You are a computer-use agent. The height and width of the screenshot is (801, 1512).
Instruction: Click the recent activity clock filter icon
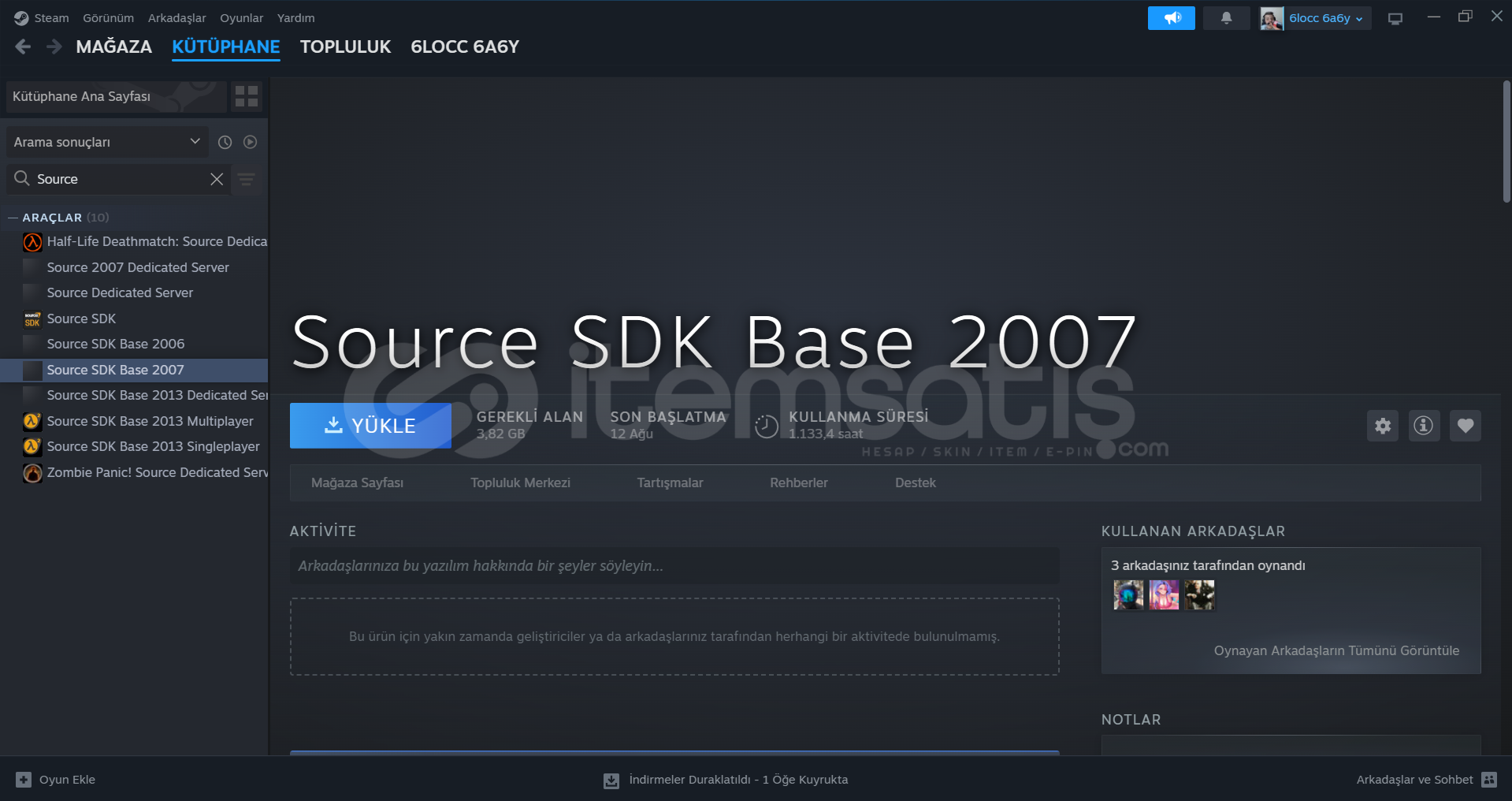coord(225,142)
